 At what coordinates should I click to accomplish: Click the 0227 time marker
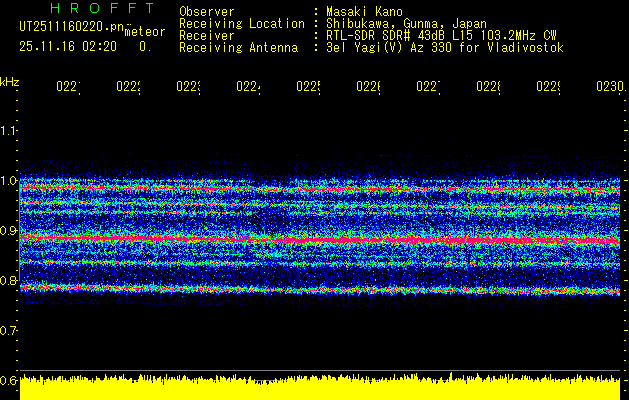428,87
